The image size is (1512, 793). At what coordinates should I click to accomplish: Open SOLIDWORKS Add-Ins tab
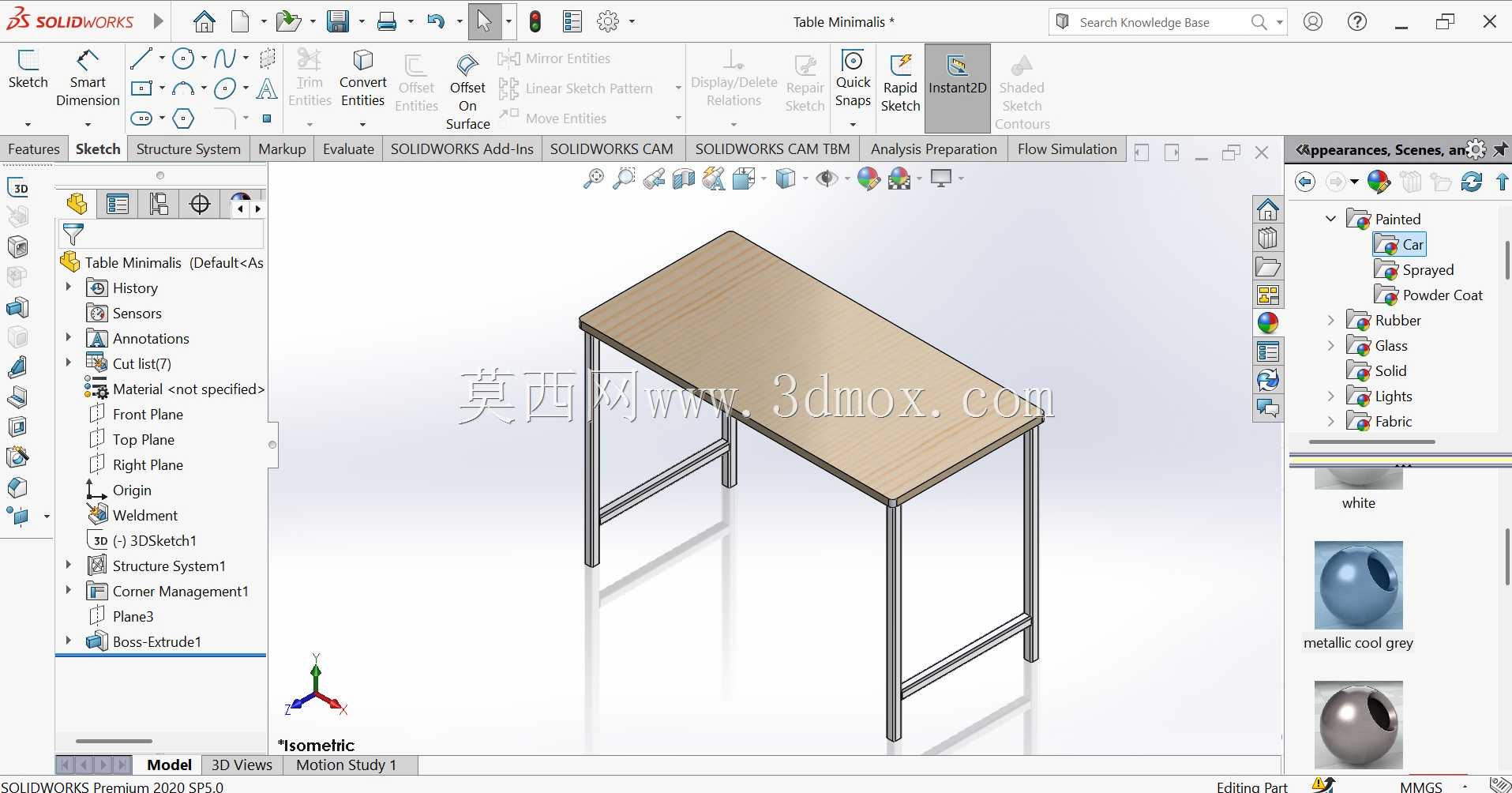point(462,149)
